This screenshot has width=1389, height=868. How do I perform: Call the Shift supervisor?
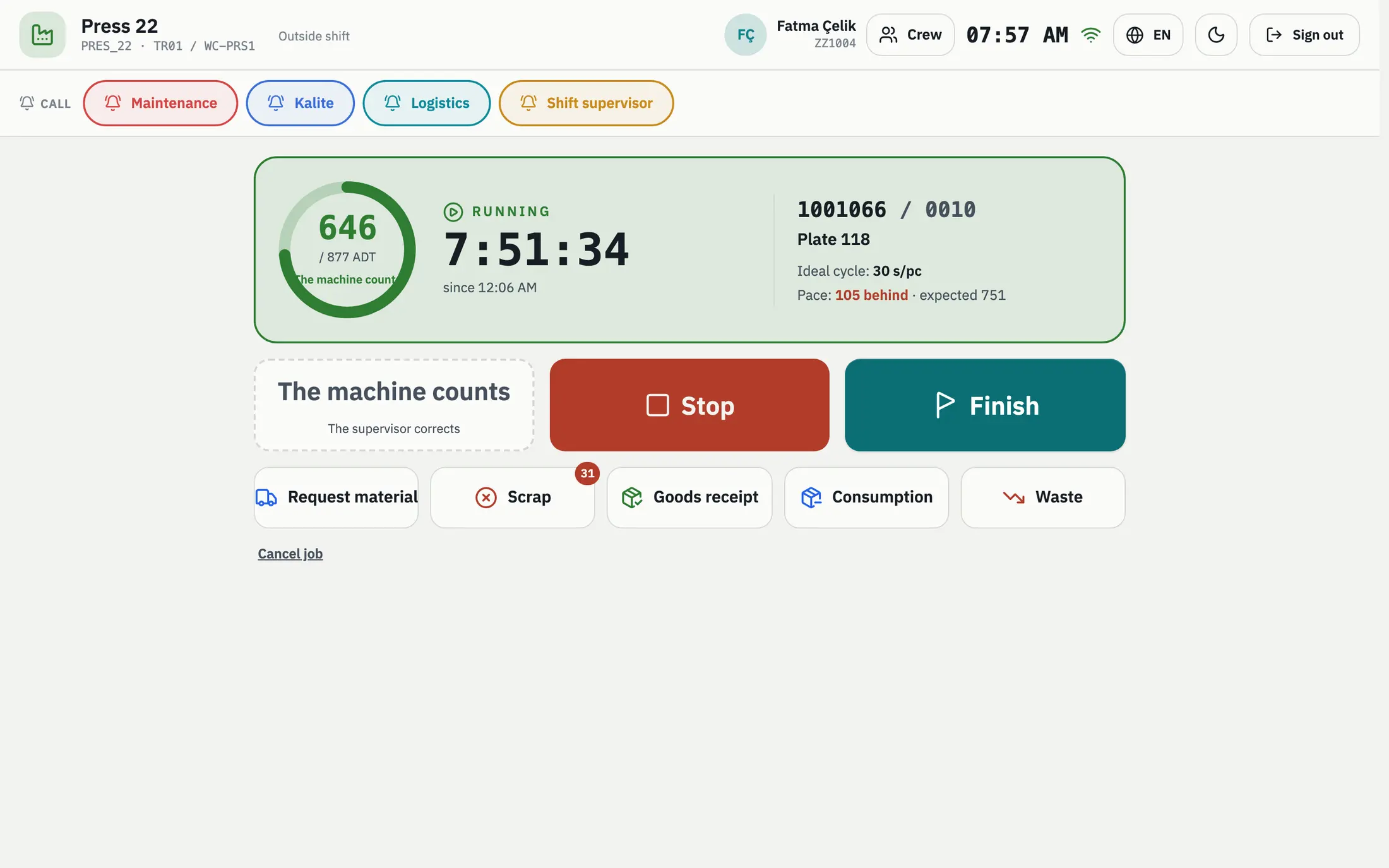pyautogui.click(x=586, y=103)
